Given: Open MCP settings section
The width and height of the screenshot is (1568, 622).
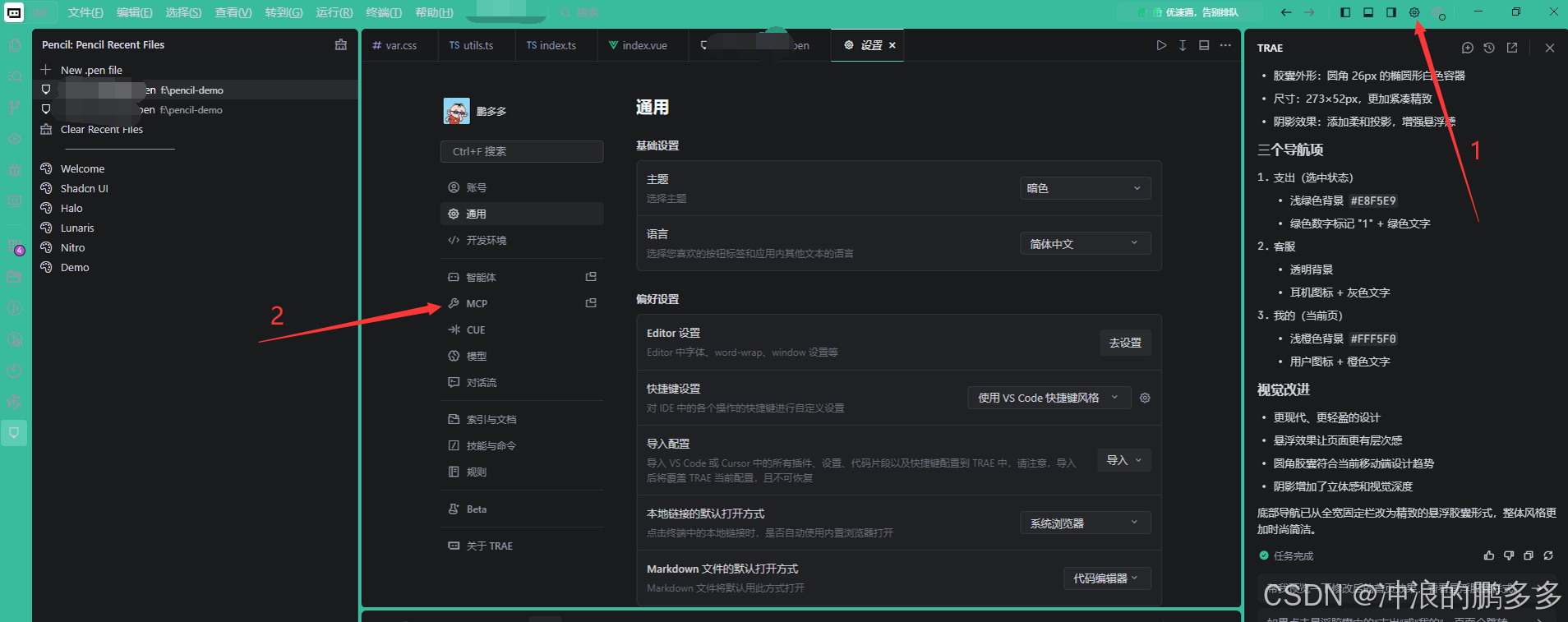Looking at the screenshot, I should point(522,303).
